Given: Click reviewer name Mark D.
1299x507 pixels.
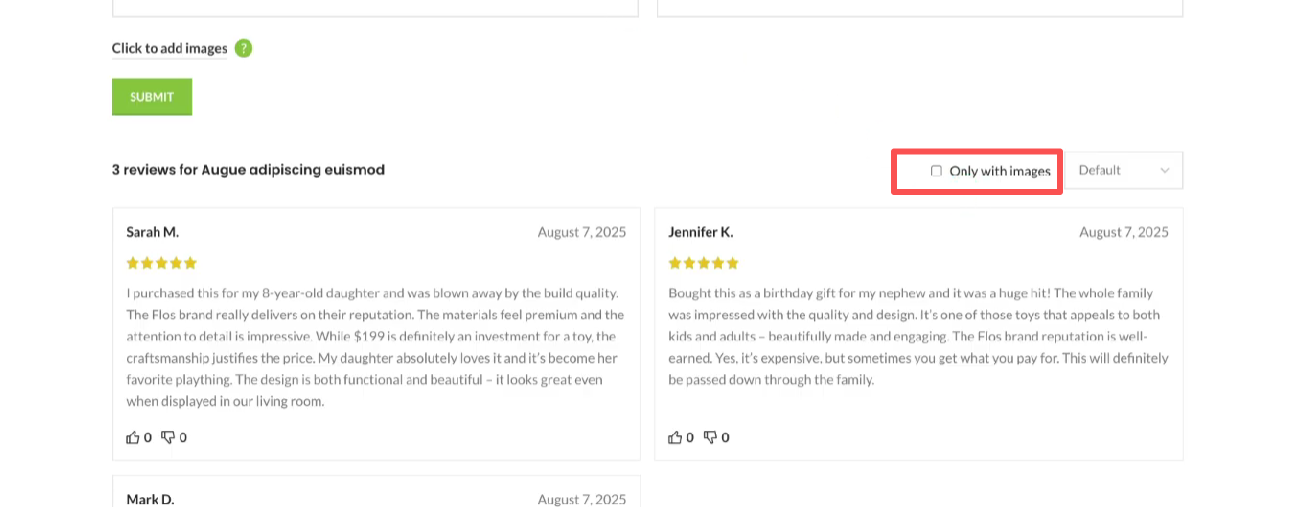Looking at the screenshot, I should tap(151, 499).
